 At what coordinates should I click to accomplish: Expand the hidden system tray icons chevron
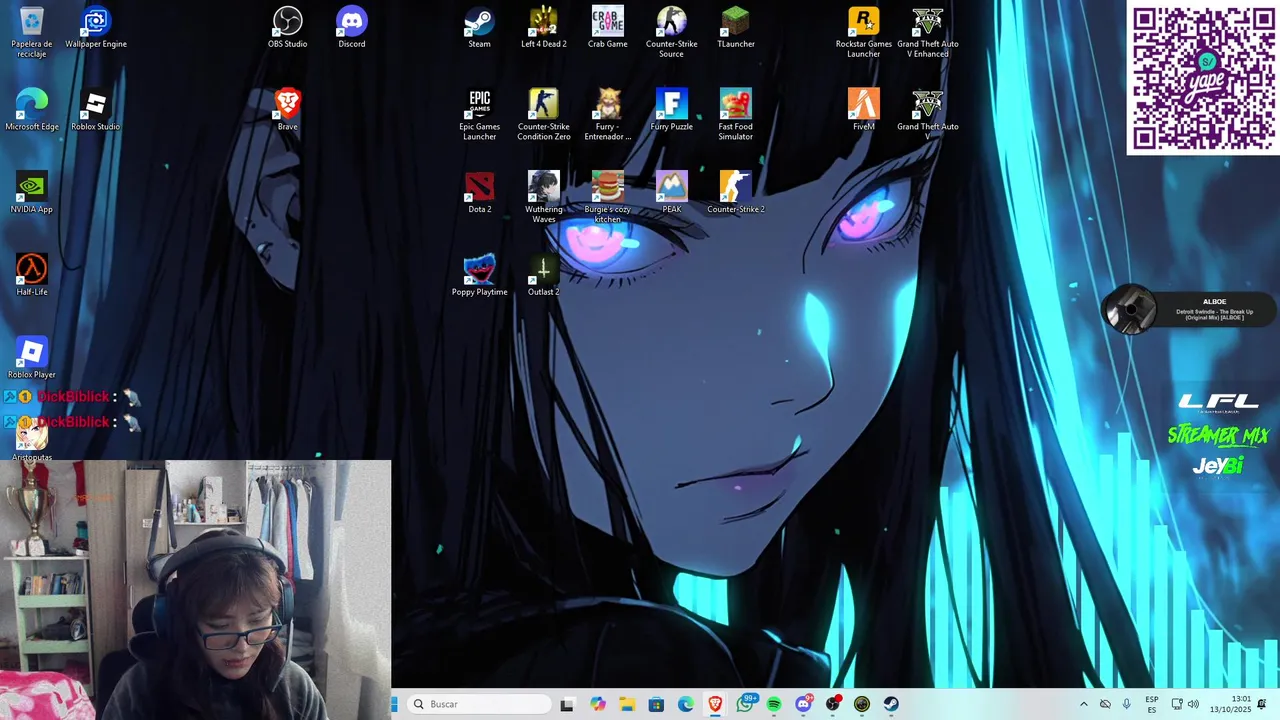click(x=1083, y=704)
